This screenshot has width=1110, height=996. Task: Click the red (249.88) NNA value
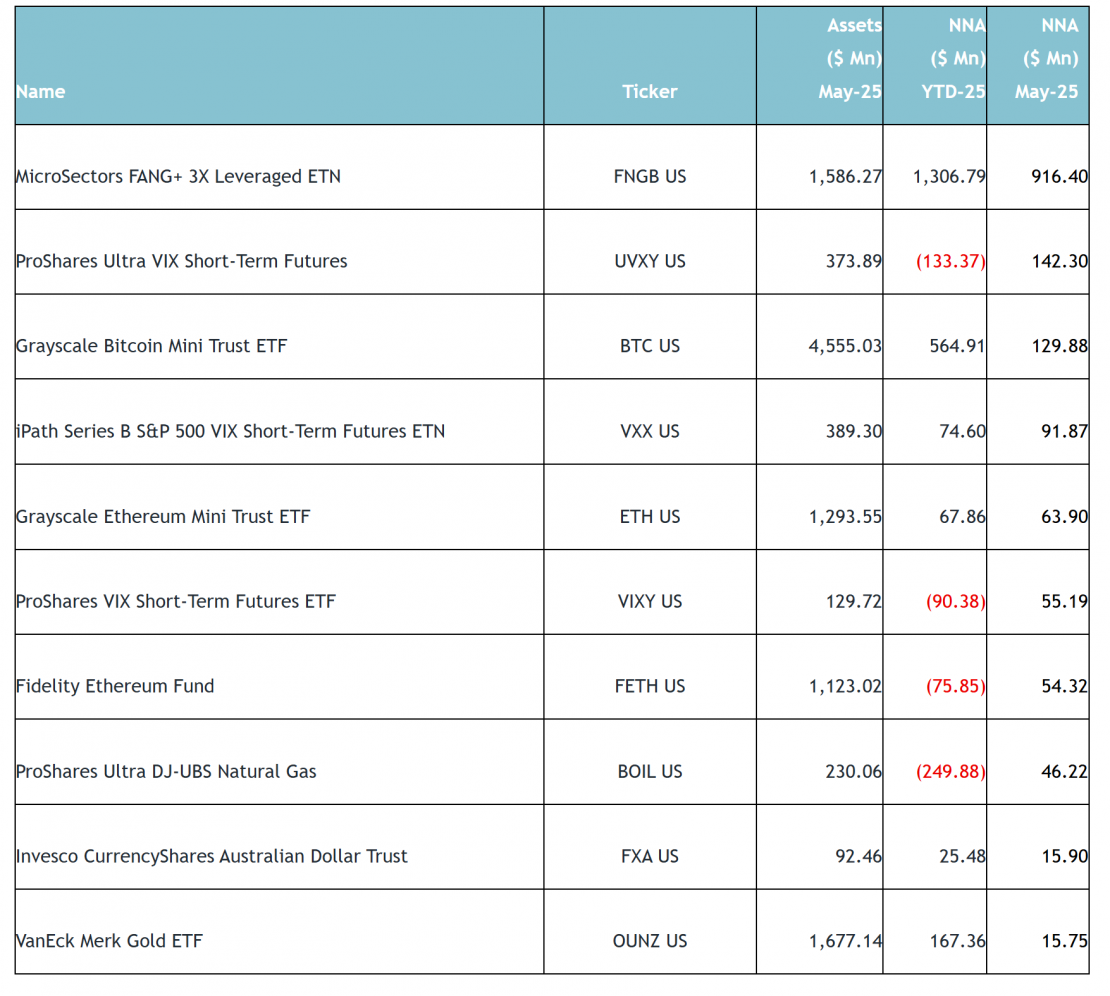click(951, 772)
